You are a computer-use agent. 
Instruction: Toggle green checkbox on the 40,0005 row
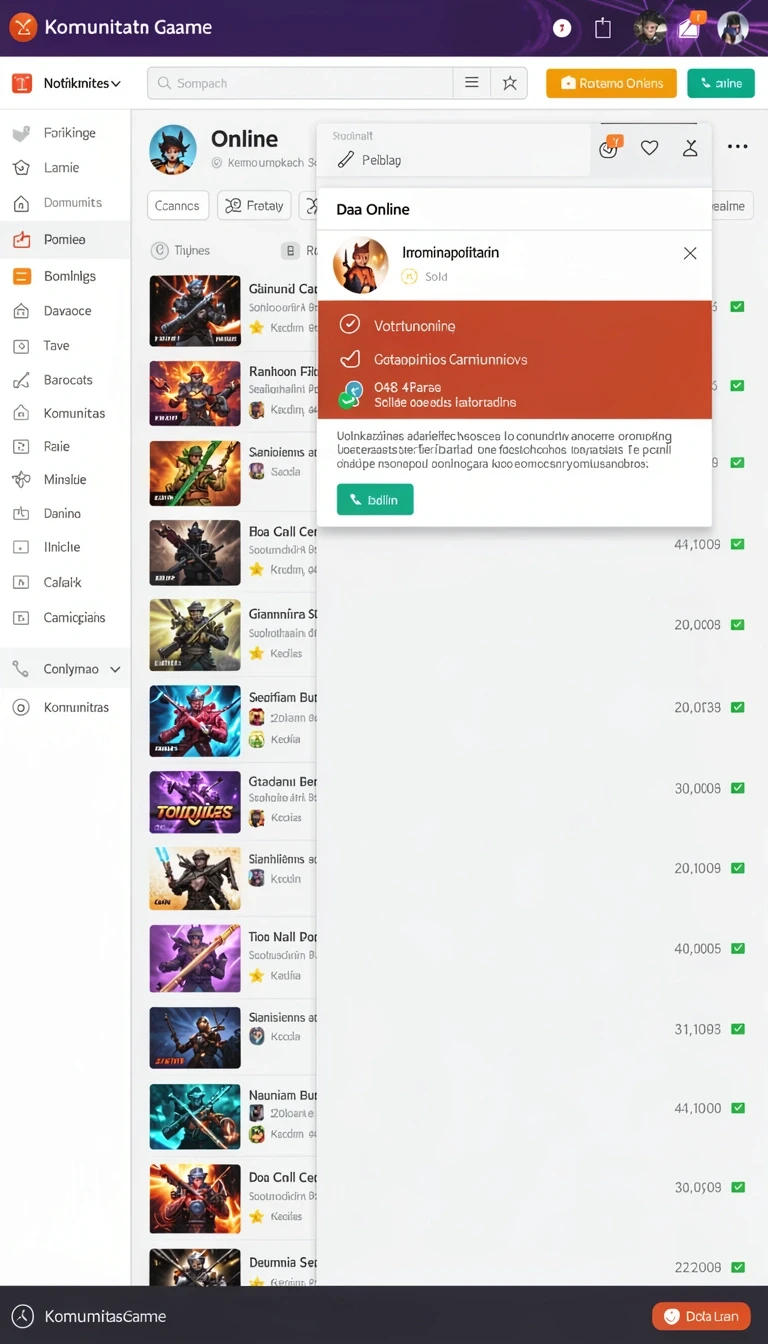pos(738,948)
